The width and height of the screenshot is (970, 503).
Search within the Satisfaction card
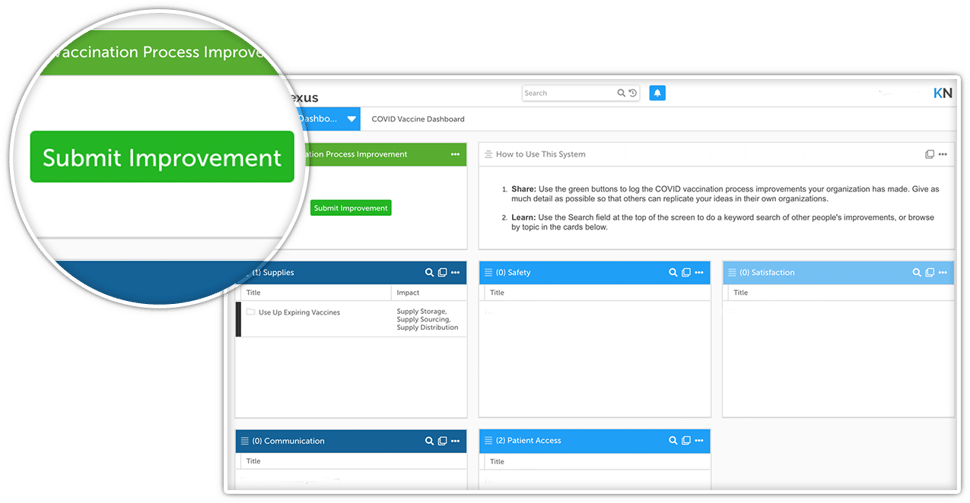tap(917, 272)
